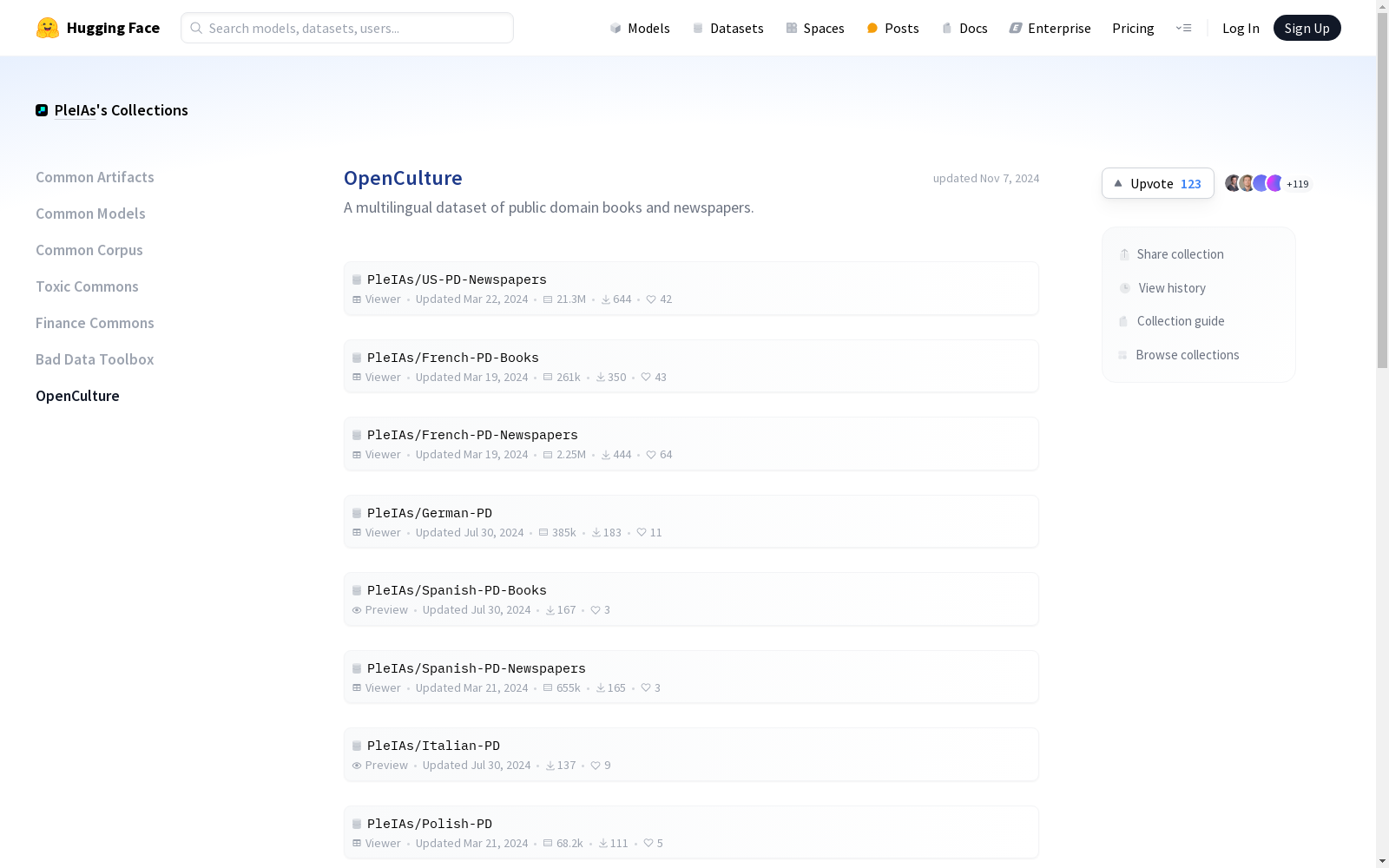Click the dataset icon beside PleIAs/German-PD

pos(357,513)
